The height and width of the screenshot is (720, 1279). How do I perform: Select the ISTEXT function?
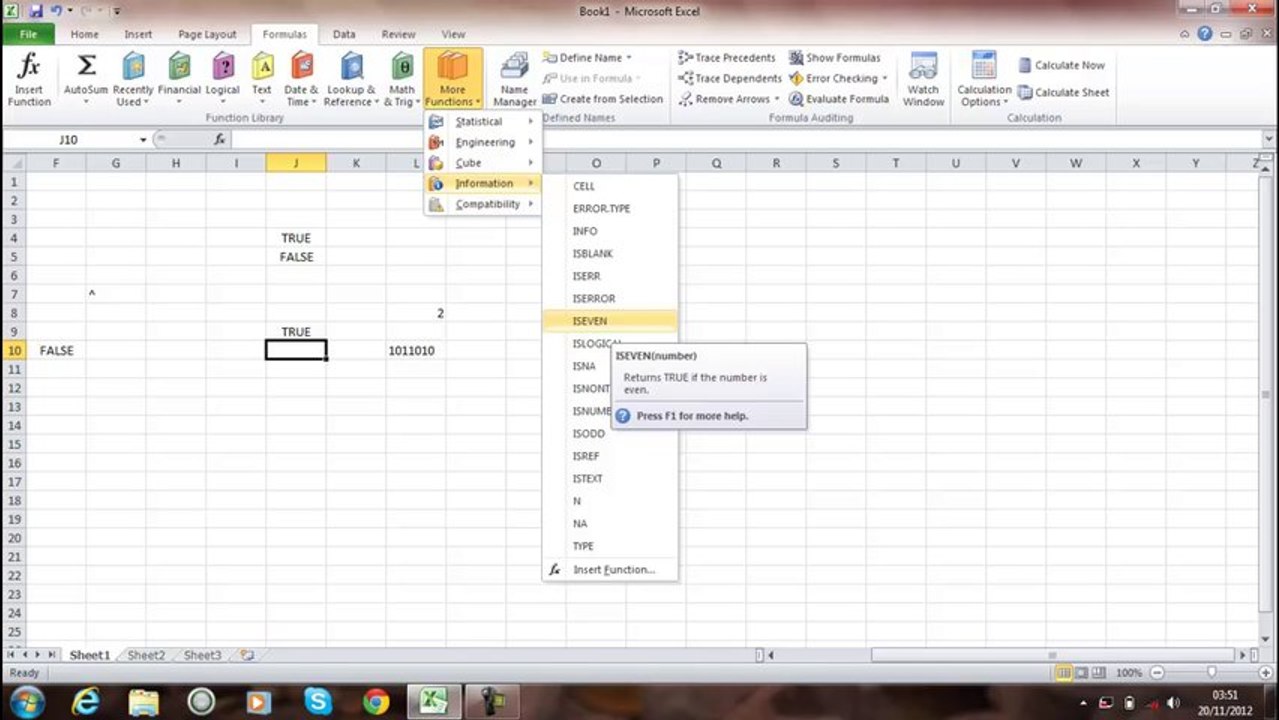[x=610, y=478]
